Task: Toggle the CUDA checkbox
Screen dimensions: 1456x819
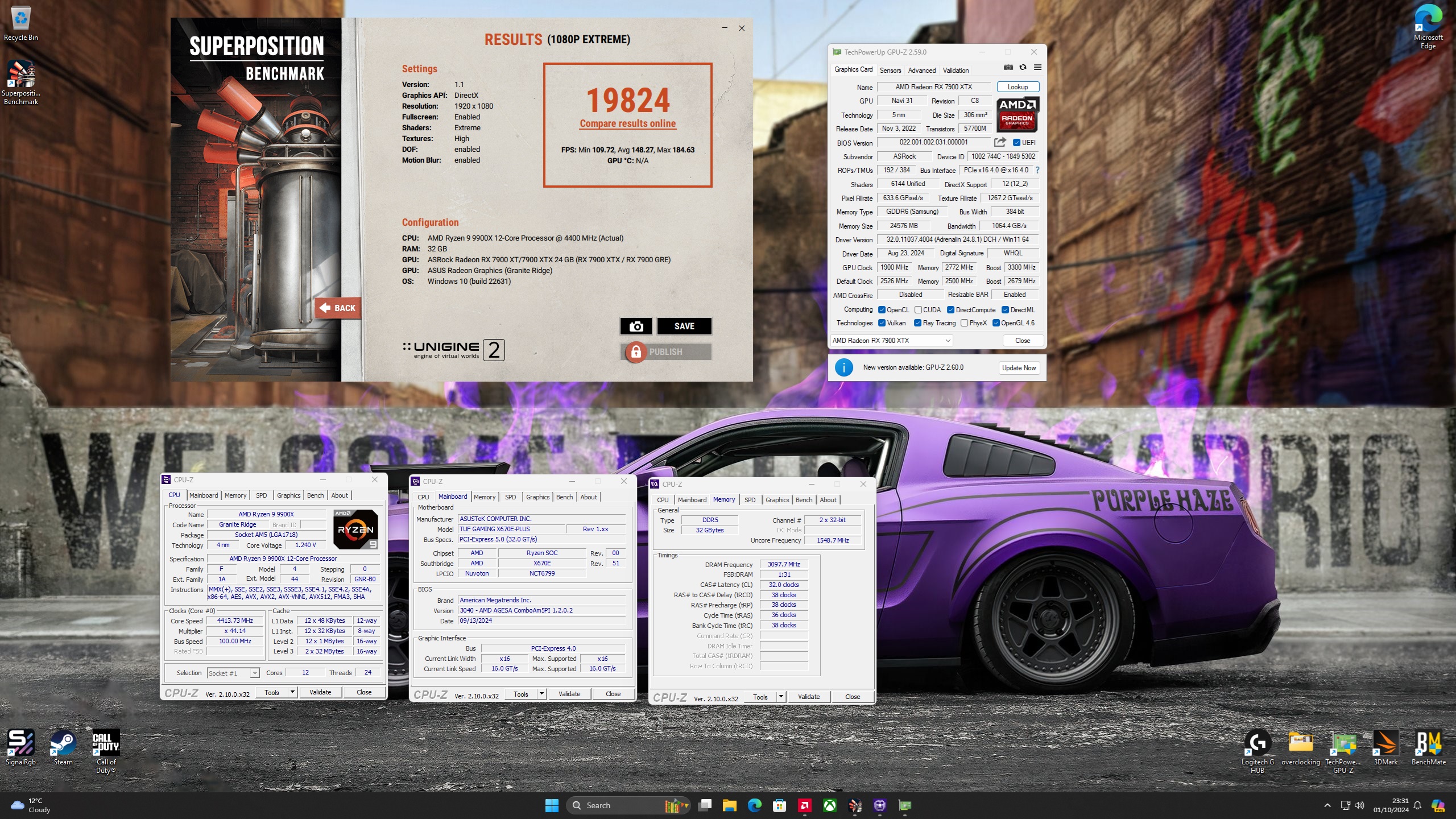Action: 918,310
